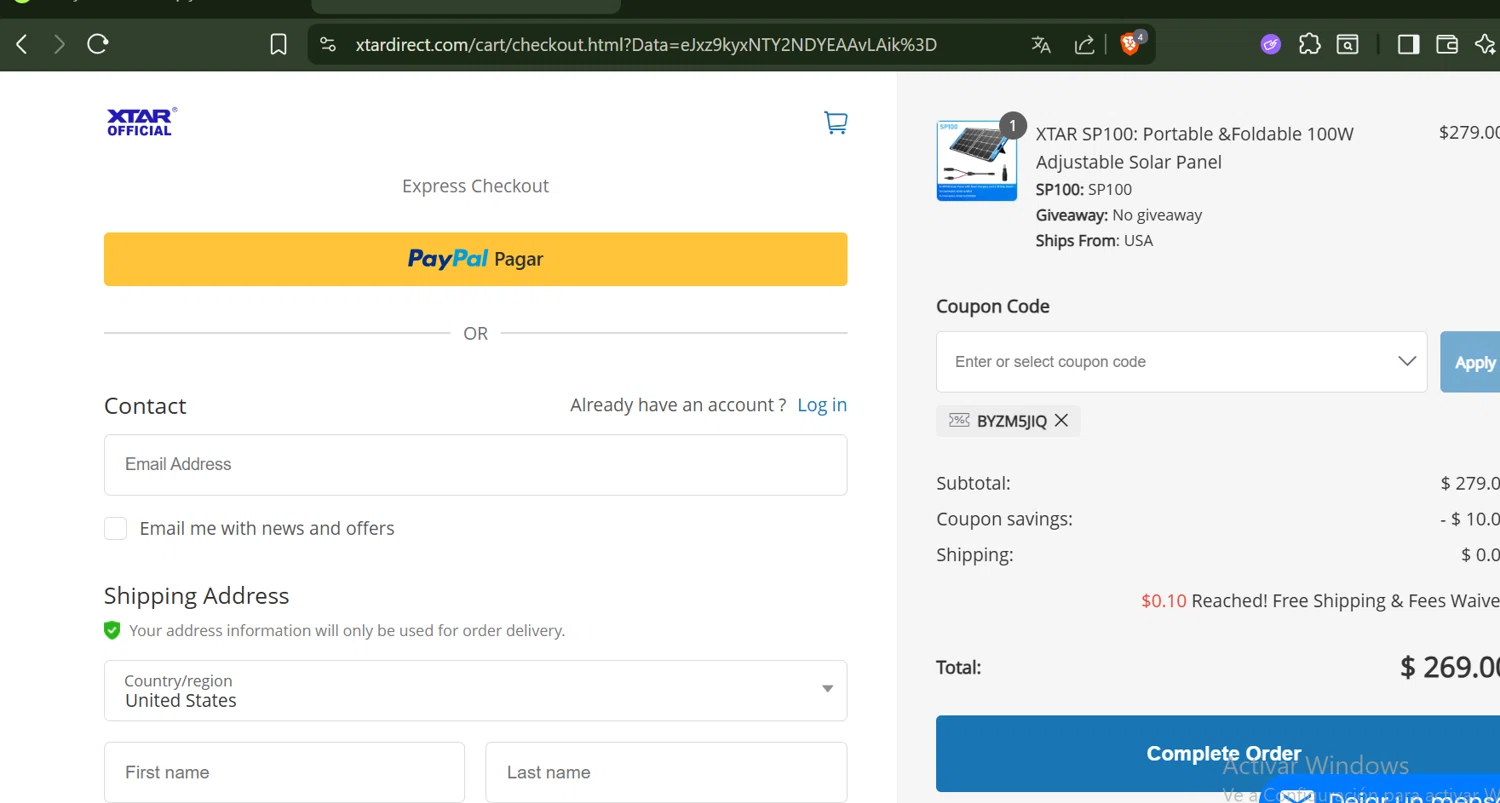This screenshot has height=803, width=1500.
Task: Click the Coupon savings label
Action: (1004, 519)
